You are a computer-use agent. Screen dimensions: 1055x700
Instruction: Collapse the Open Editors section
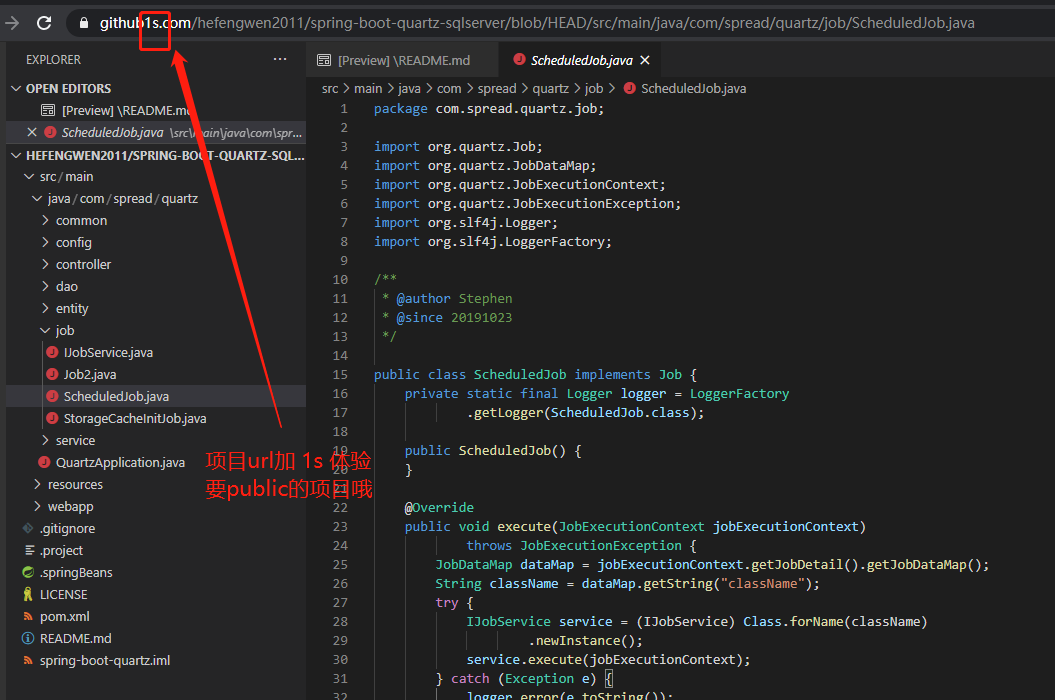click(16, 88)
